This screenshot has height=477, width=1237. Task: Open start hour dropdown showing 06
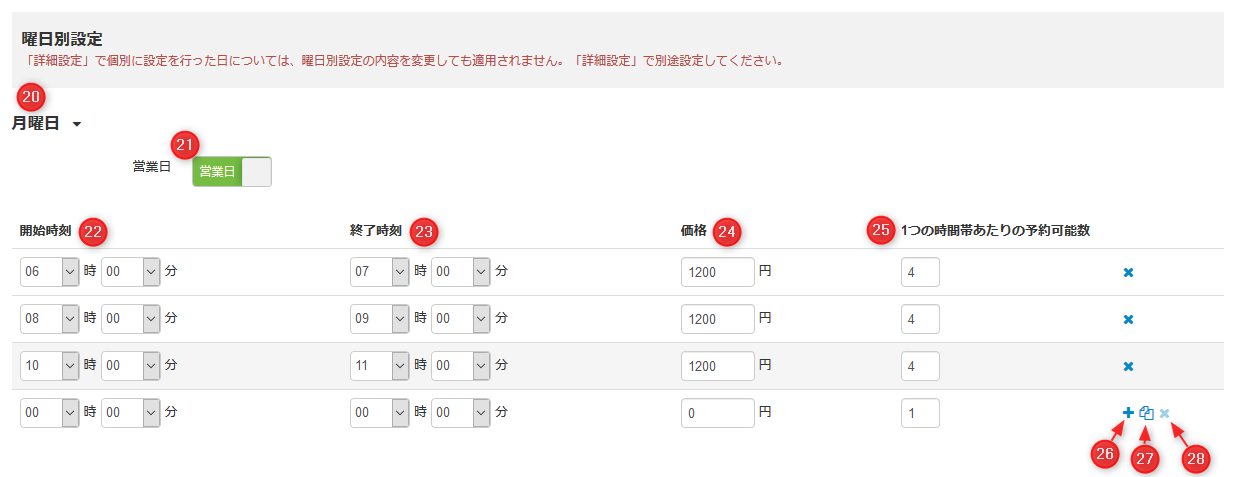click(x=49, y=272)
